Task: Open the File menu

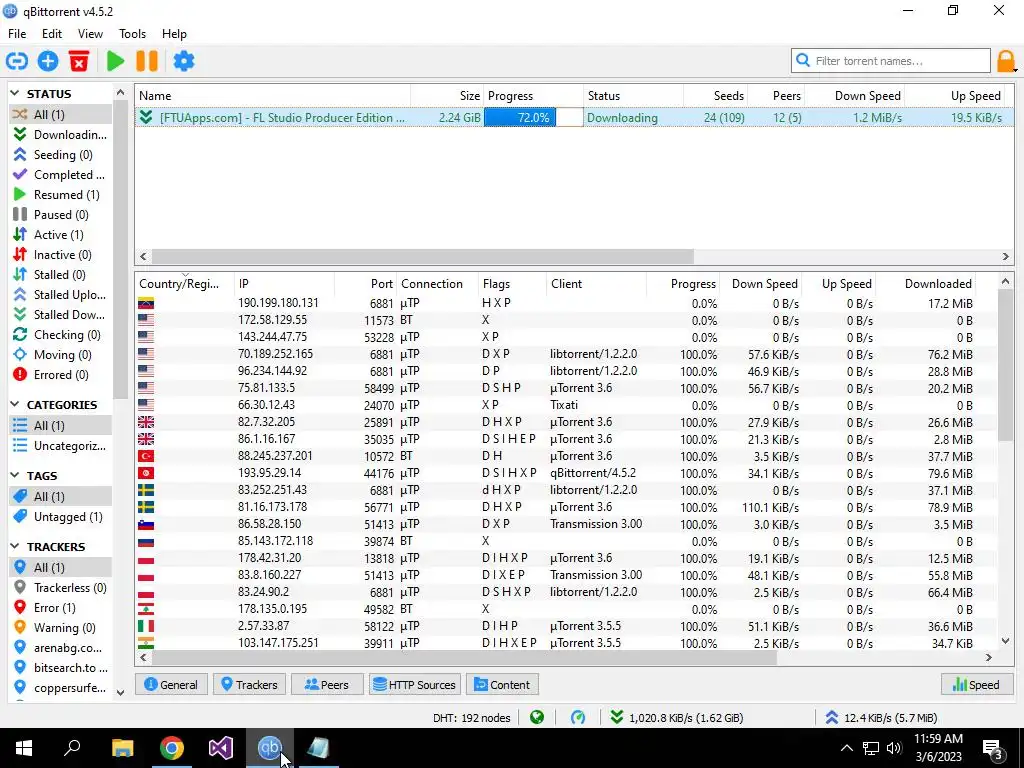Action: (x=17, y=34)
